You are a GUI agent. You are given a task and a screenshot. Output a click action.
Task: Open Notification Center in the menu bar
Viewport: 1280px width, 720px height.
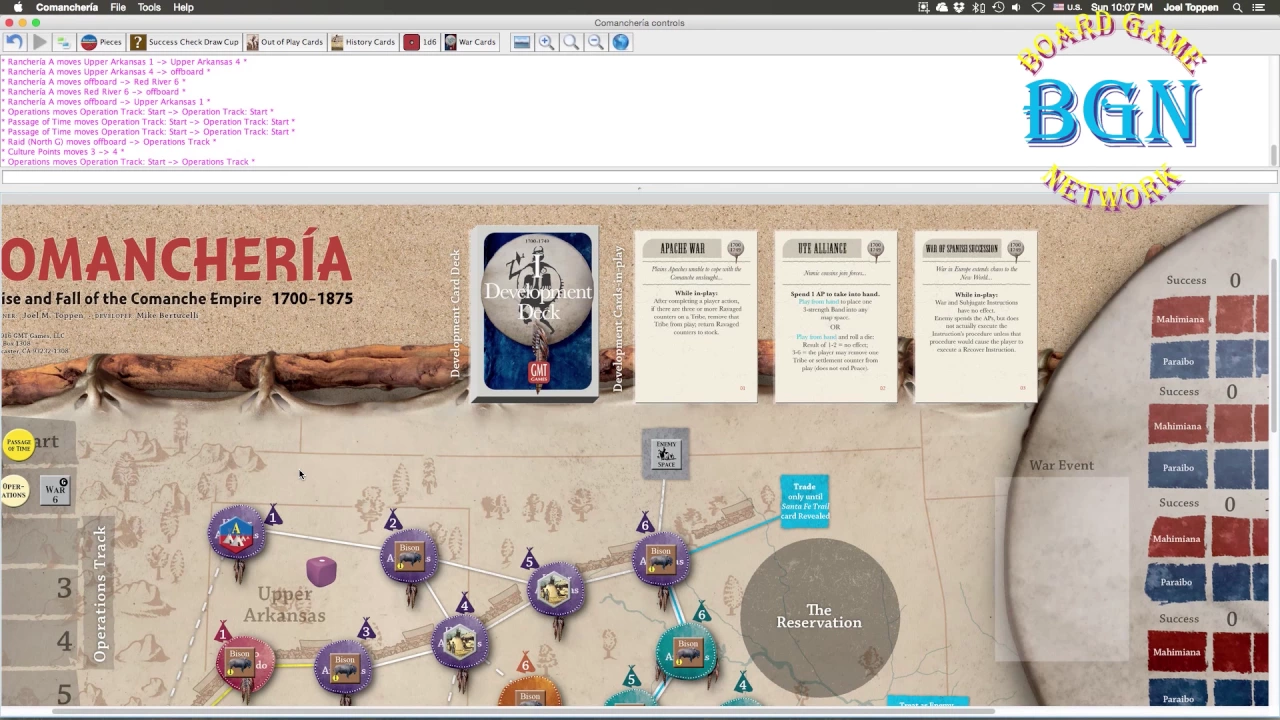1259,7
